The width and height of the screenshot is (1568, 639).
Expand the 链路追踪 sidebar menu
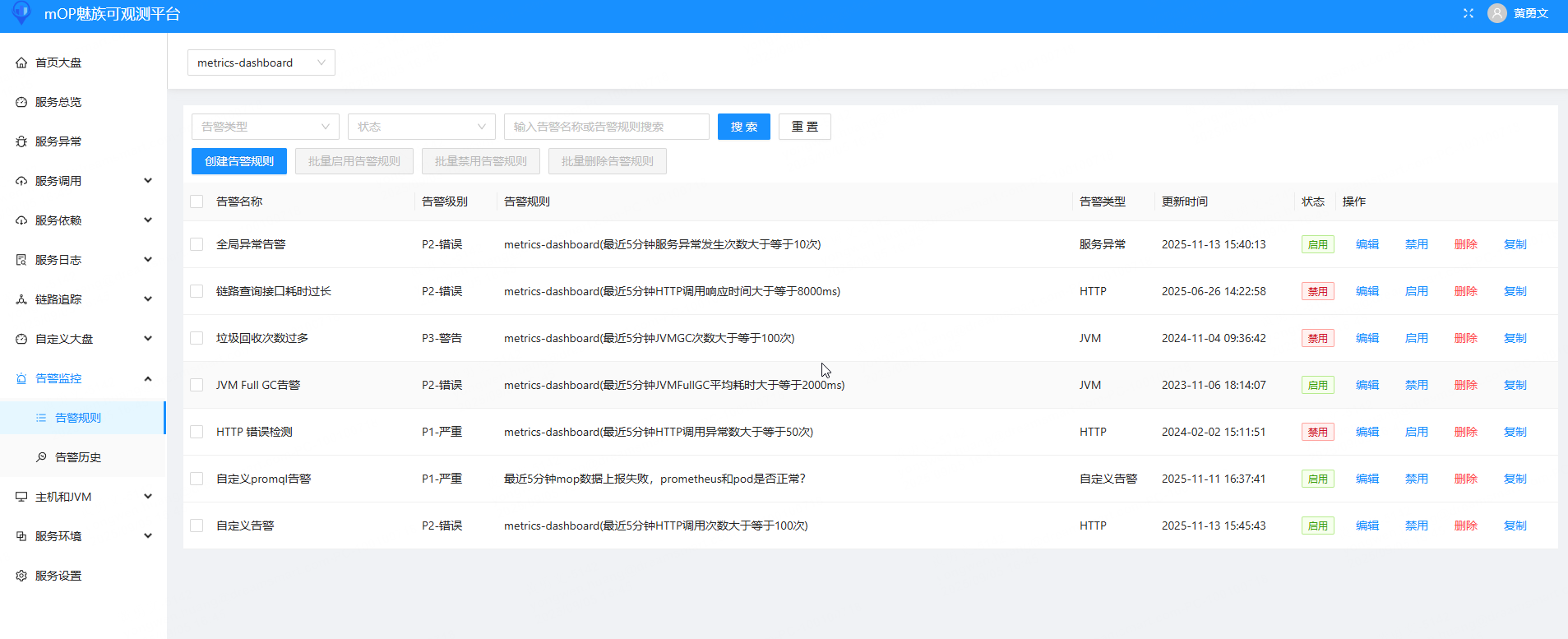tap(82, 299)
